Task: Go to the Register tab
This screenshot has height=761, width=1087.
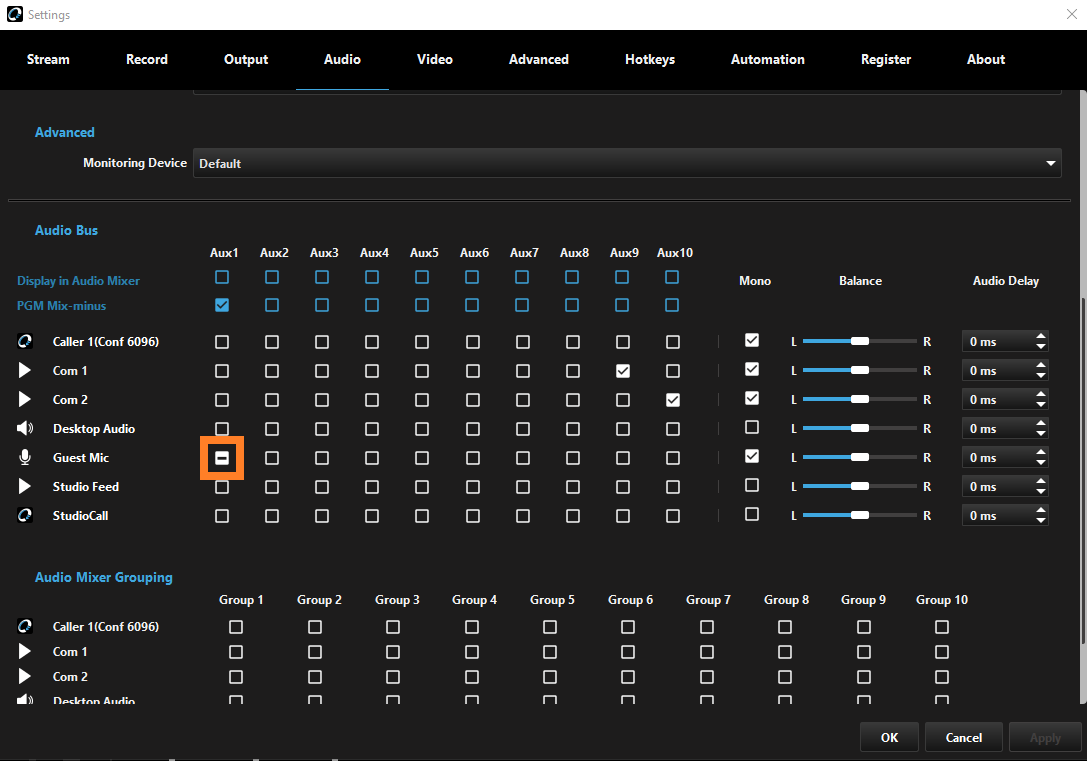Action: pyautogui.click(x=885, y=60)
